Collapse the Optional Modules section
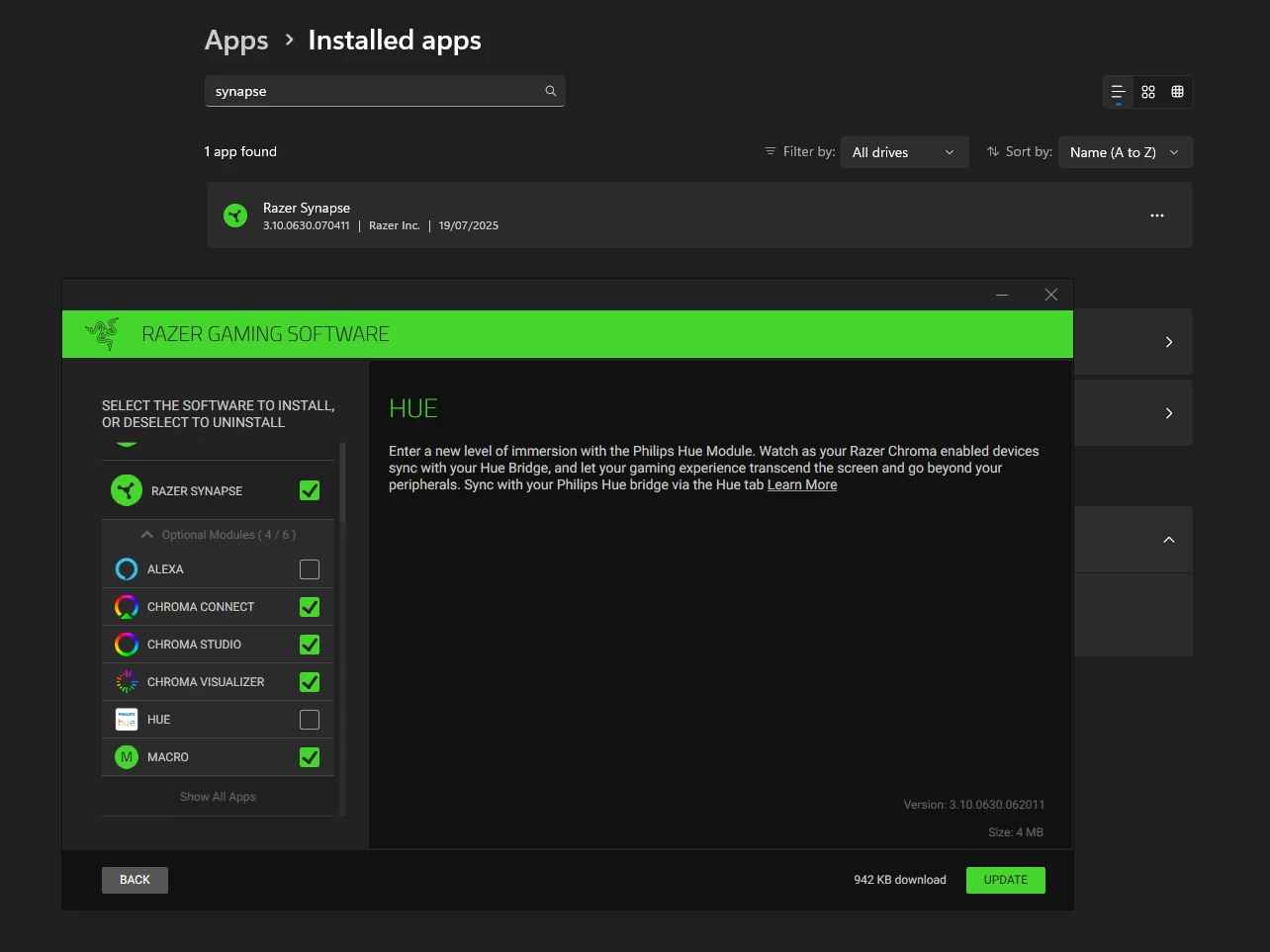1270x952 pixels. 218,535
